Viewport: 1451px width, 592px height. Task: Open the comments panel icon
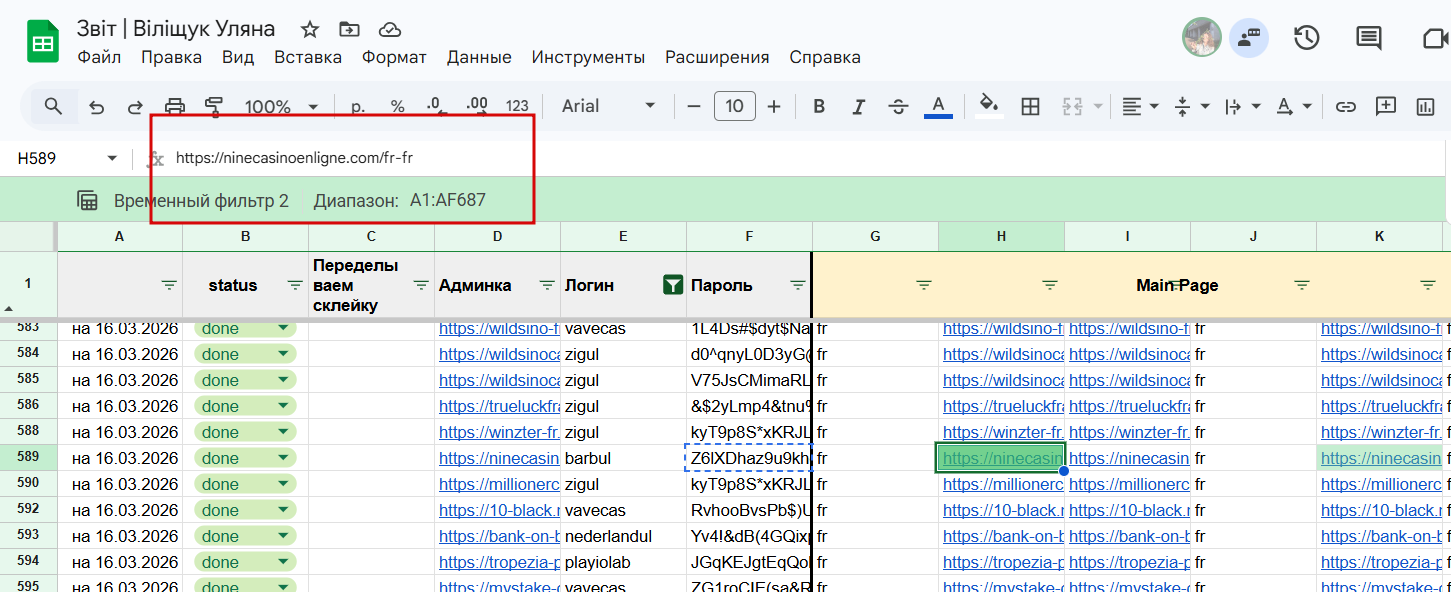click(1368, 38)
